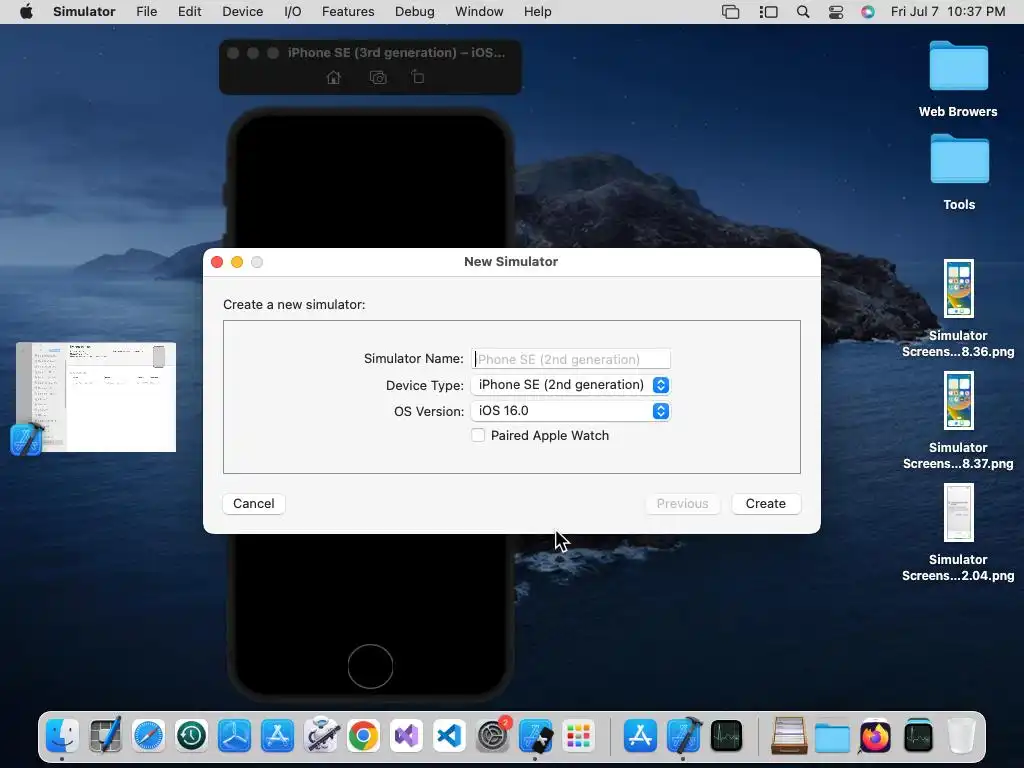Open the Device Type dropdown
Viewport: 1024px width, 768px height.
571,385
